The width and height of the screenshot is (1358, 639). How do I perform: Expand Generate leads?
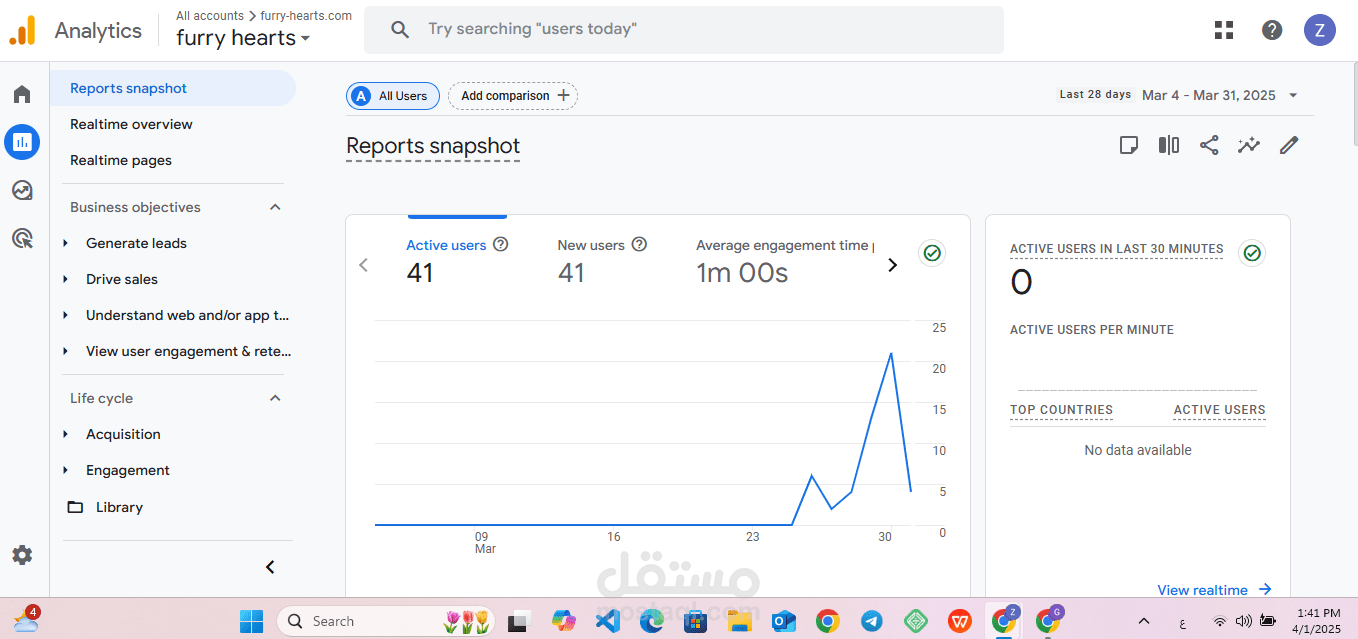click(x=65, y=243)
